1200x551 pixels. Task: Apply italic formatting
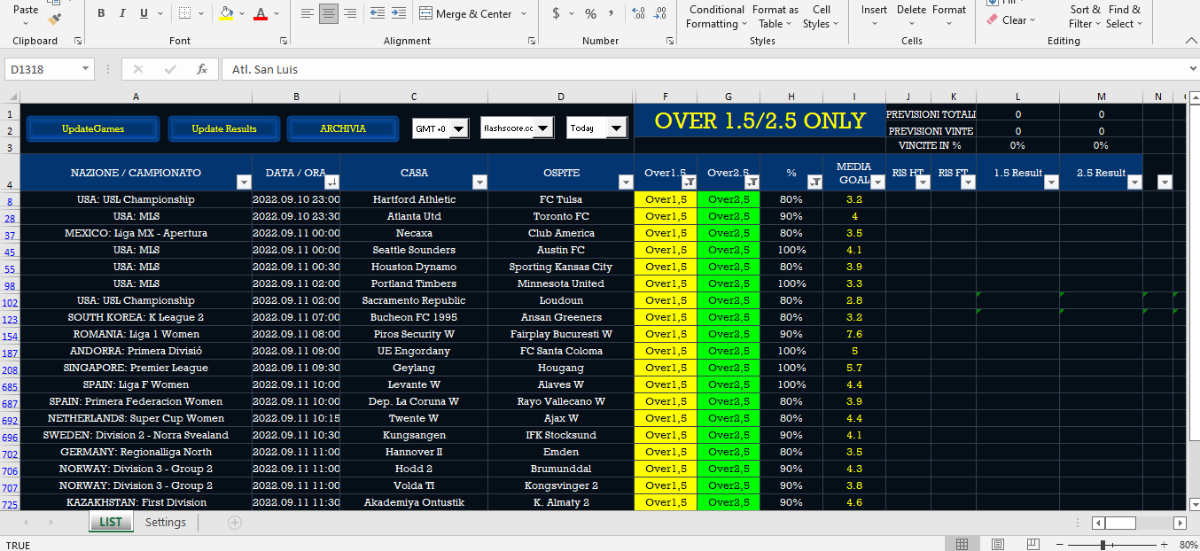point(122,14)
